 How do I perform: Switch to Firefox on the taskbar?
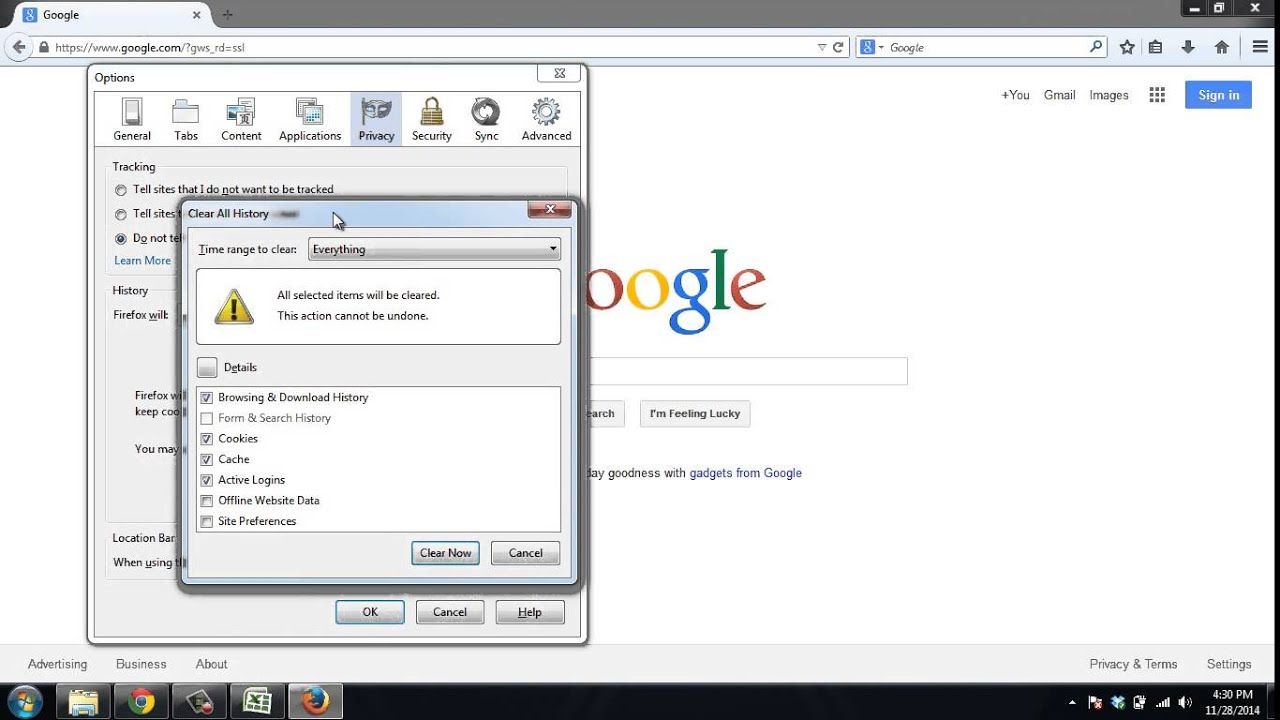tap(315, 702)
